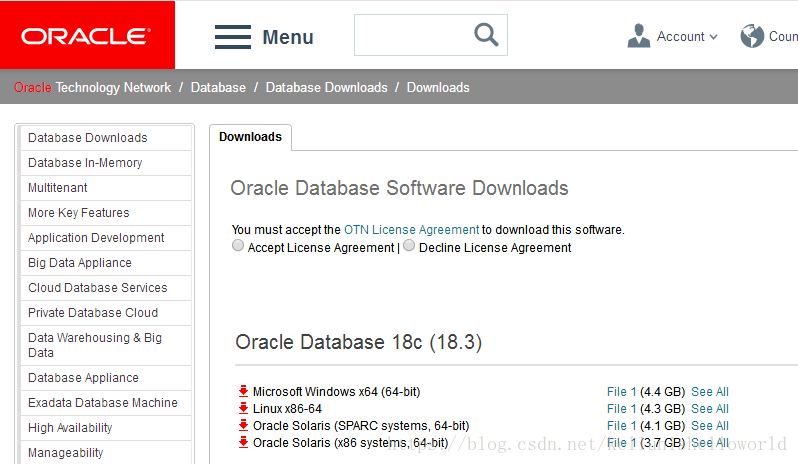Click the Menu label in header

tap(288, 37)
